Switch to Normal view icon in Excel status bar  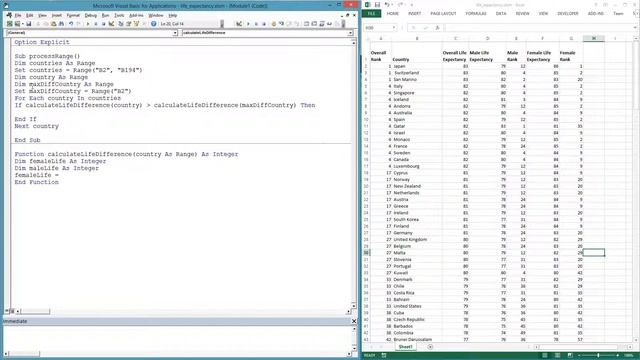(544, 356)
